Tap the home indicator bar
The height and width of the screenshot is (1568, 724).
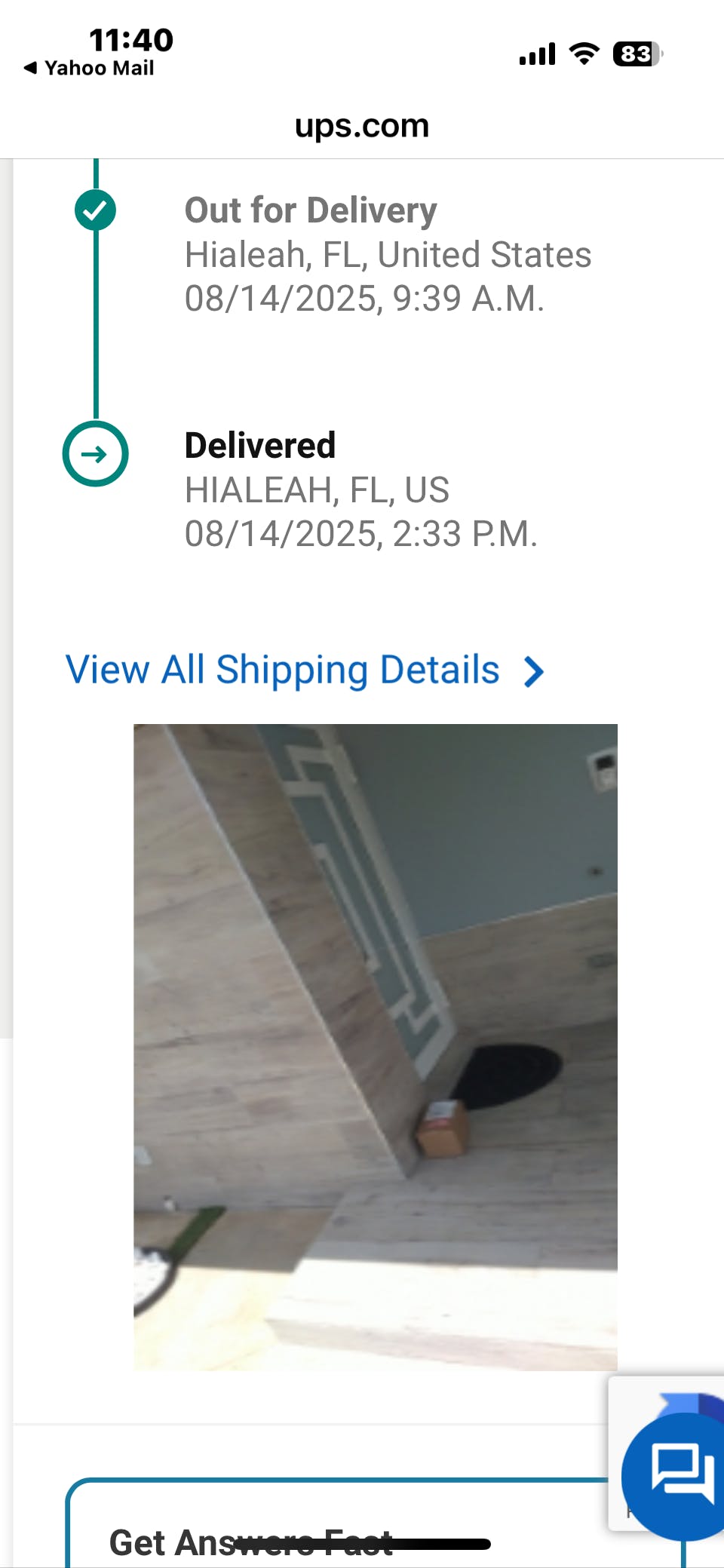[x=362, y=1545]
